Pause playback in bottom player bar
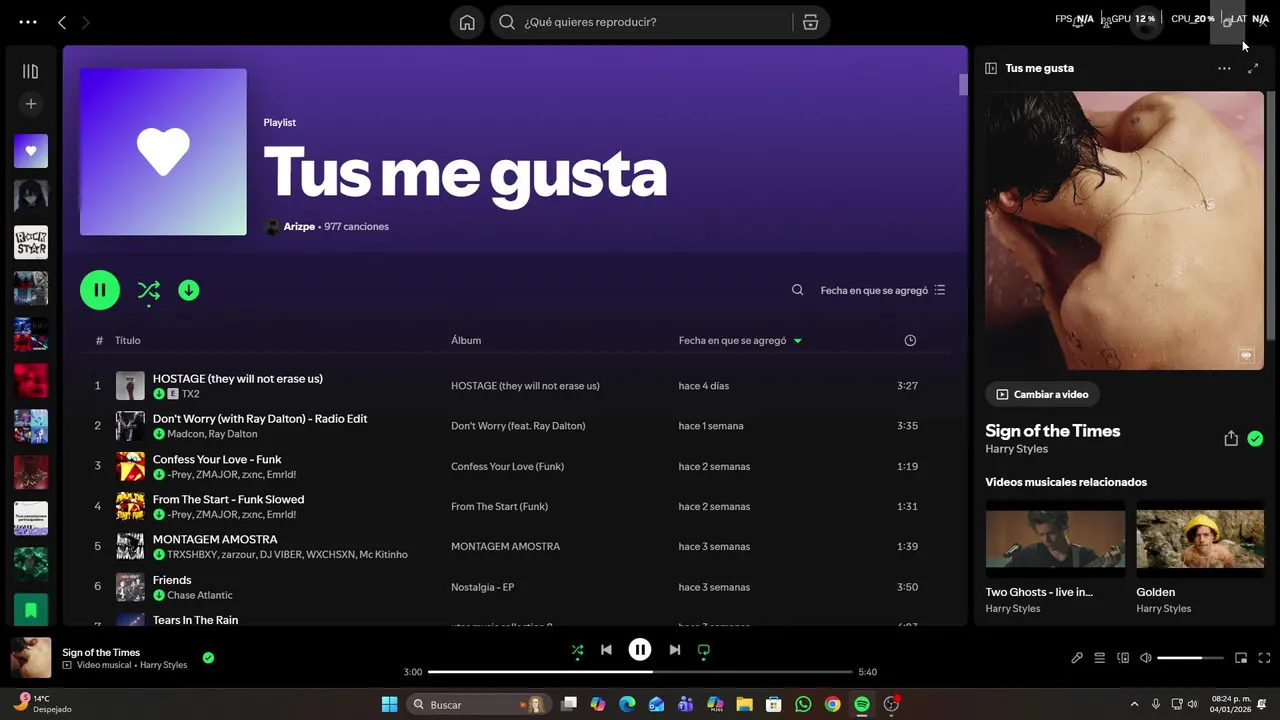This screenshot has width=1280, height=720. (640, 650)
